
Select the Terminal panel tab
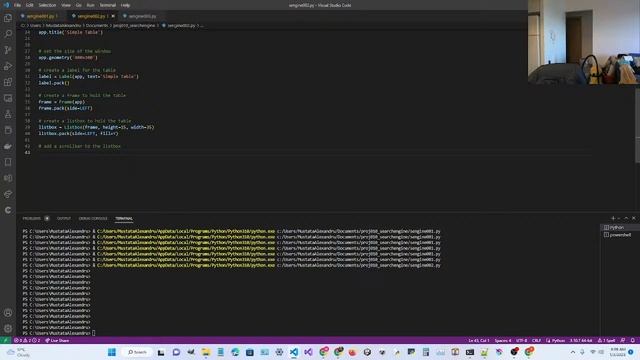(124, 218)
